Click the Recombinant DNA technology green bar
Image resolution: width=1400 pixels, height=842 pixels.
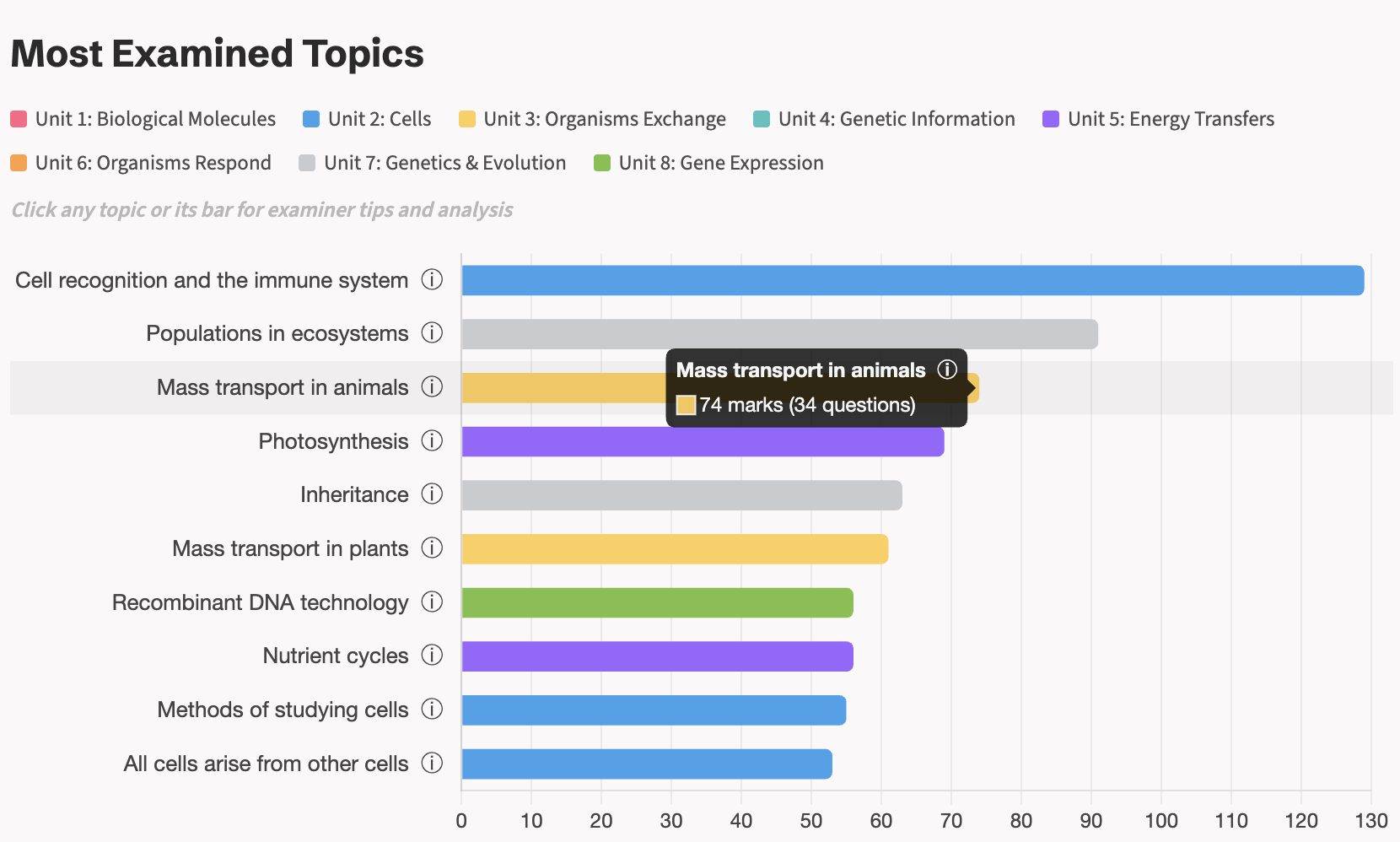click(x=658, y=602)
